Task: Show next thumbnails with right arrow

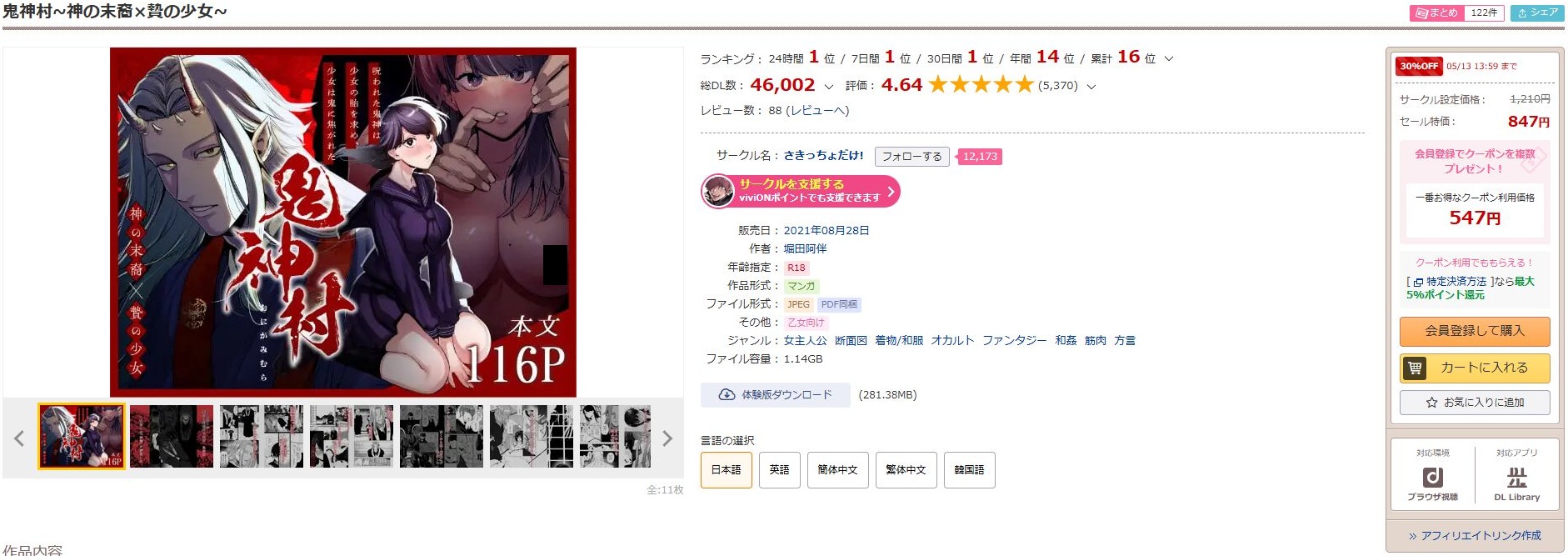Action: click(x=667, y=438)
